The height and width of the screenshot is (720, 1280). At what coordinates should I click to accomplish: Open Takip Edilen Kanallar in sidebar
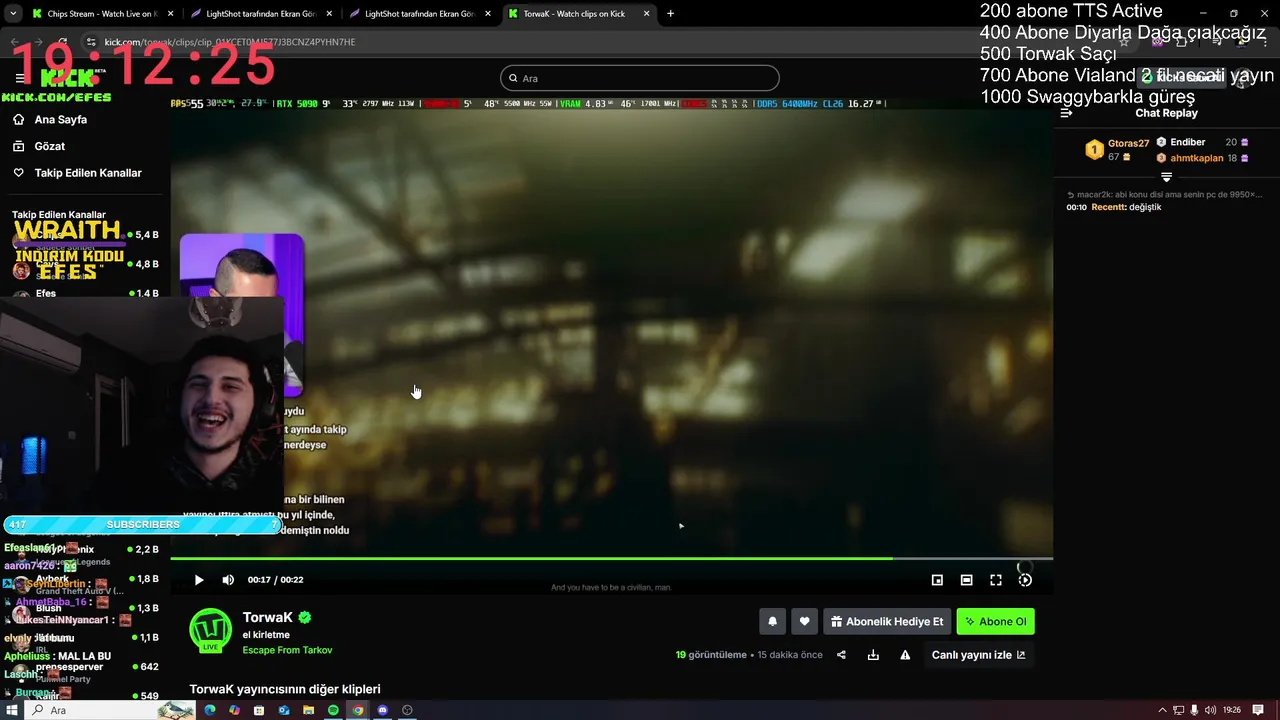click(x=88, y=173)
